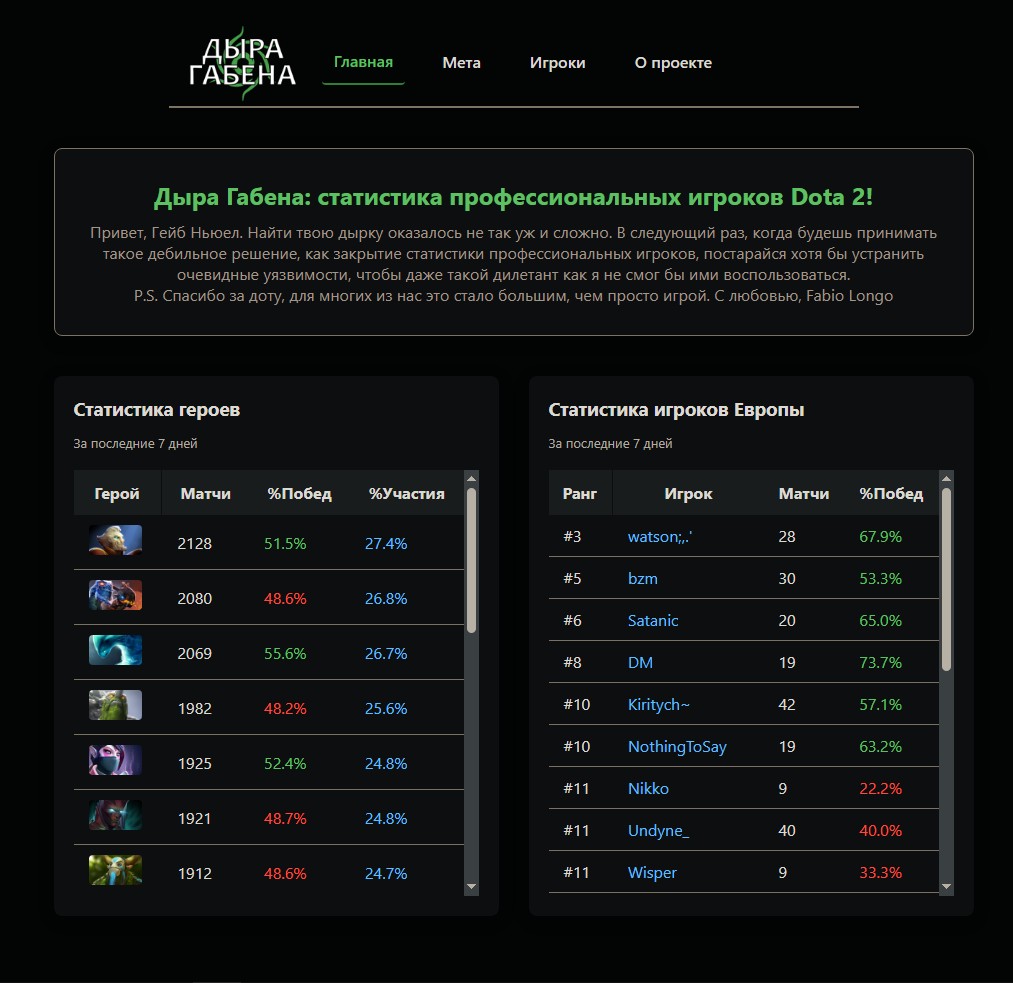
Task: Click the Satanic player link
Action: pyautogui.click(x=653, y=621)
